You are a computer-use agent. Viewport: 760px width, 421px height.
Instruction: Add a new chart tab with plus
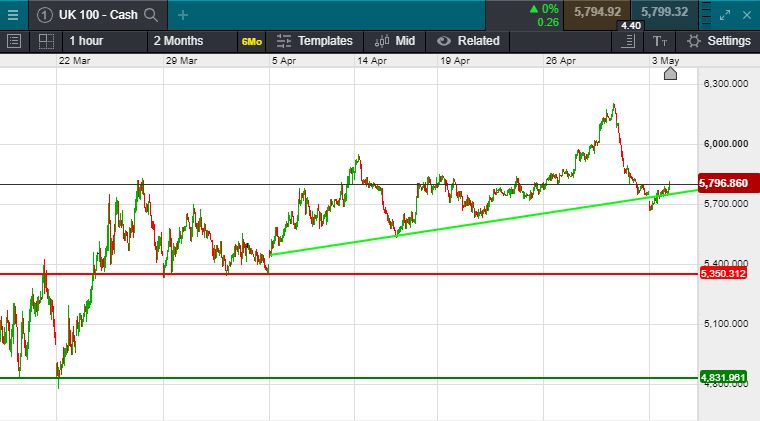click(183, 15)
